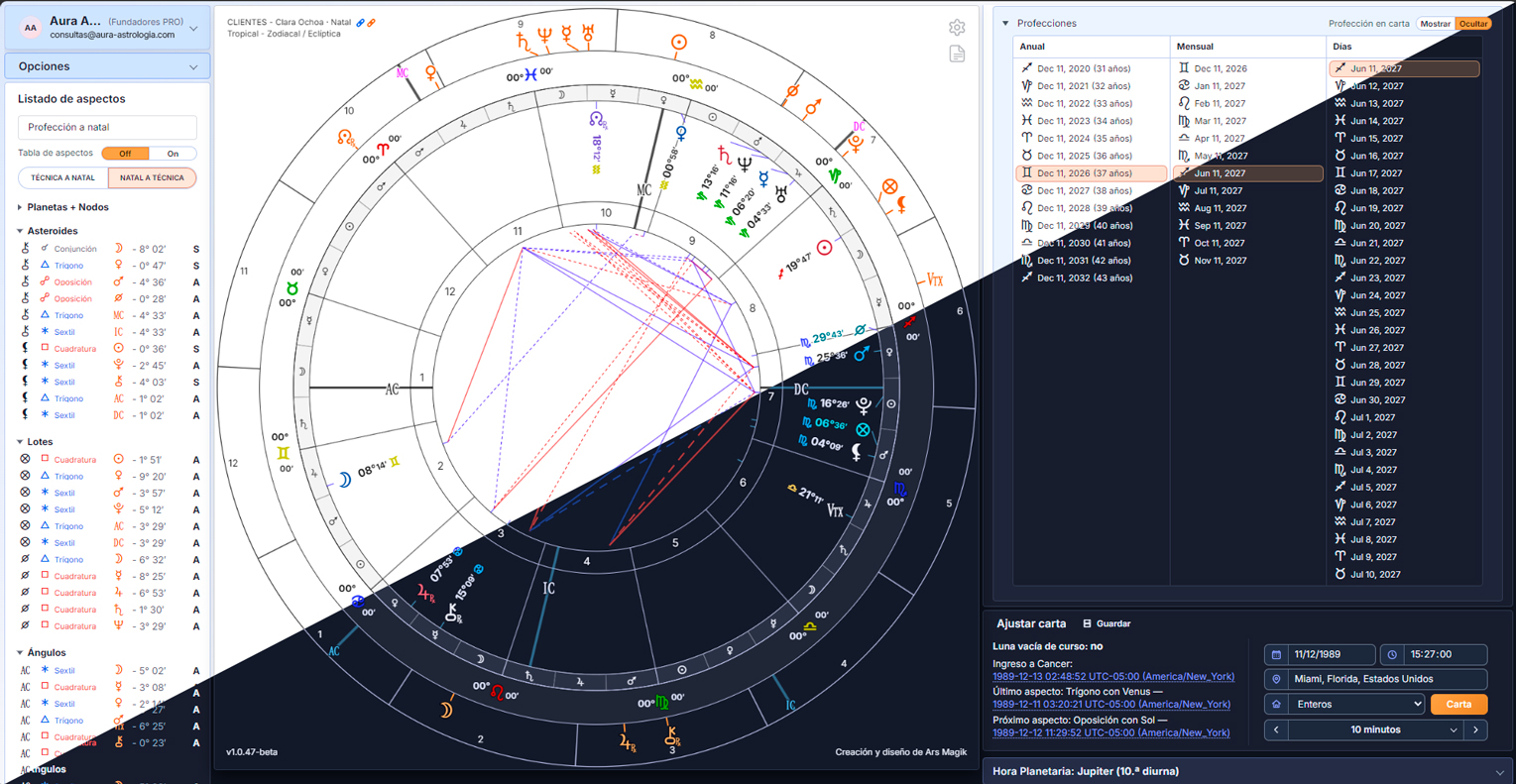Set Tabla de aspectos to Off
The height and width of the screenshot is (784, 1516).
(x=125, y=154)
